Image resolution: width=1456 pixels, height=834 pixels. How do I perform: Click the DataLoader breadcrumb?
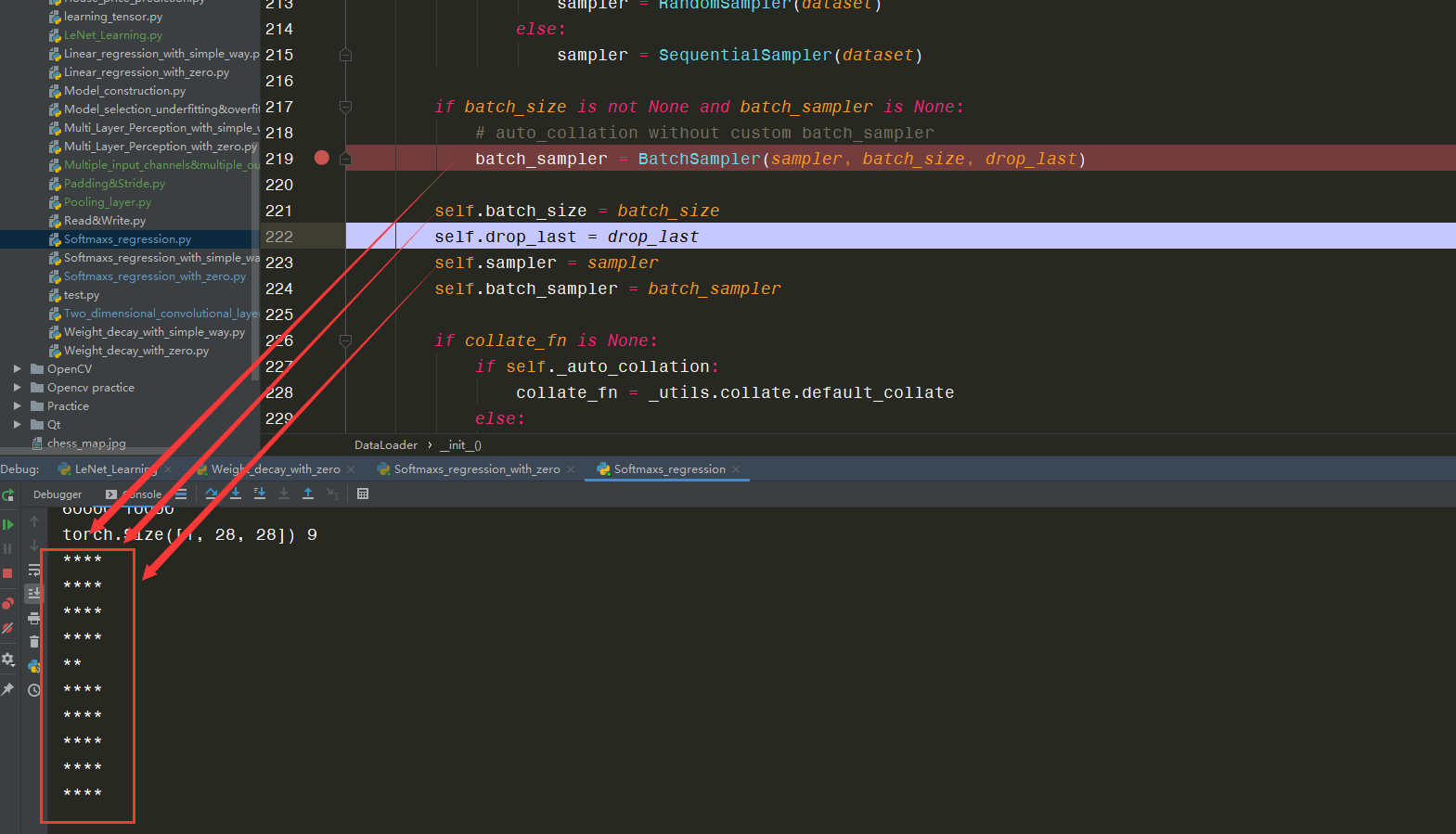click(386, 445)
